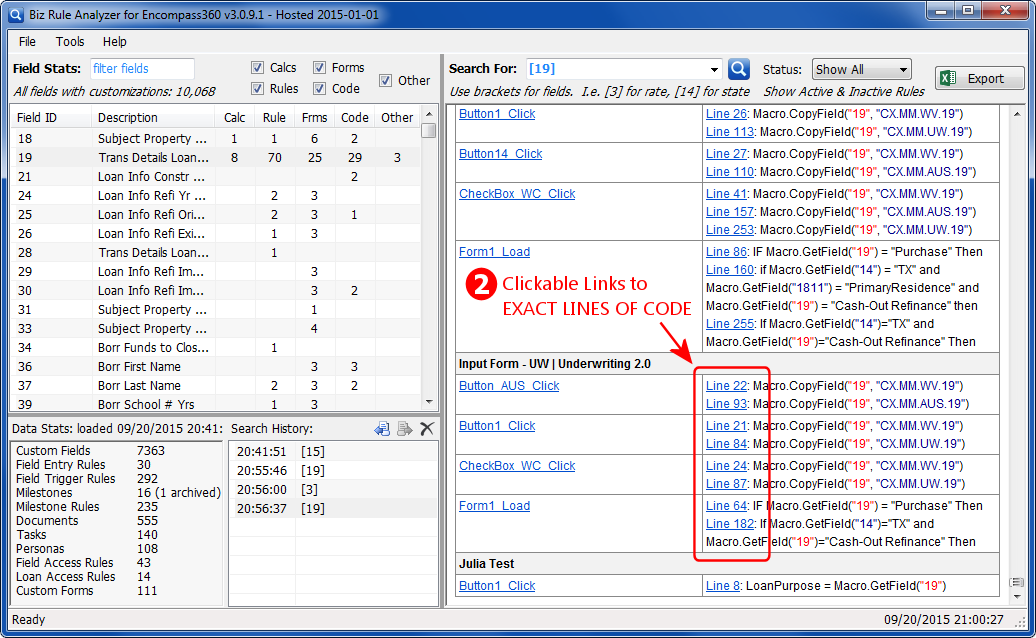Open the Line 8 code link
1036x638 pixels.
pos(723,586)
